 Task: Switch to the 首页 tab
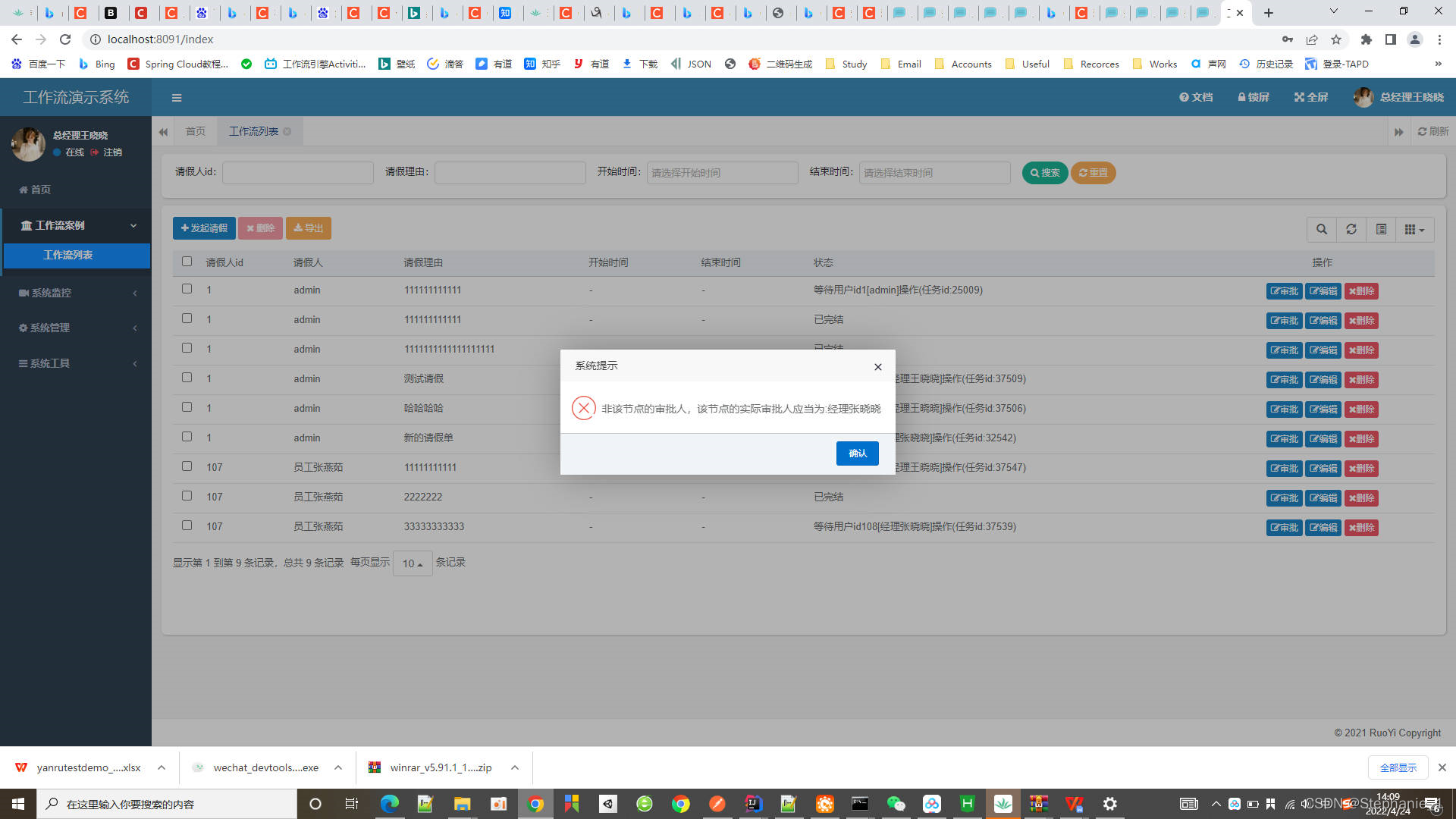(x=196, y=131)
